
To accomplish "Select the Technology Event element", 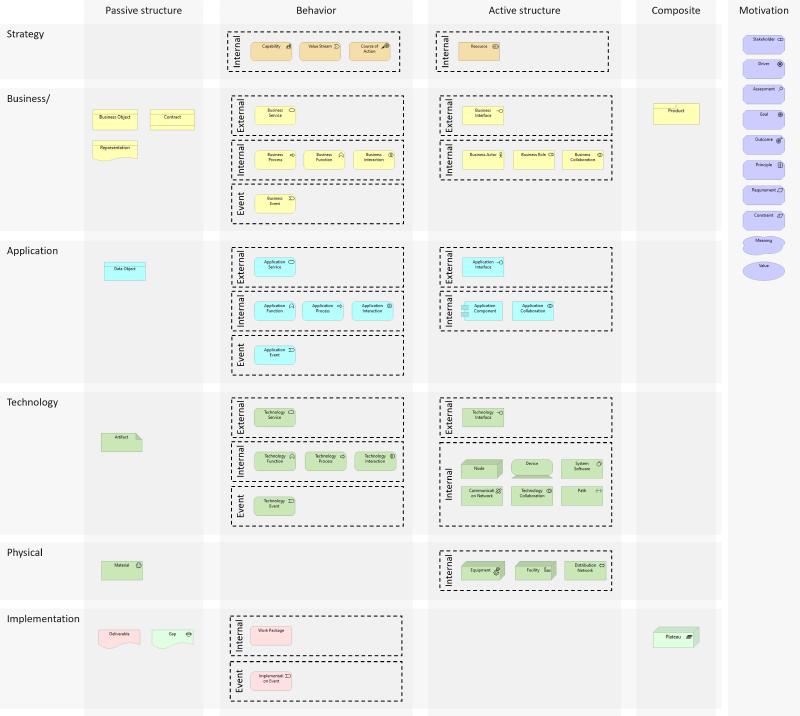I will coord(274,506).
